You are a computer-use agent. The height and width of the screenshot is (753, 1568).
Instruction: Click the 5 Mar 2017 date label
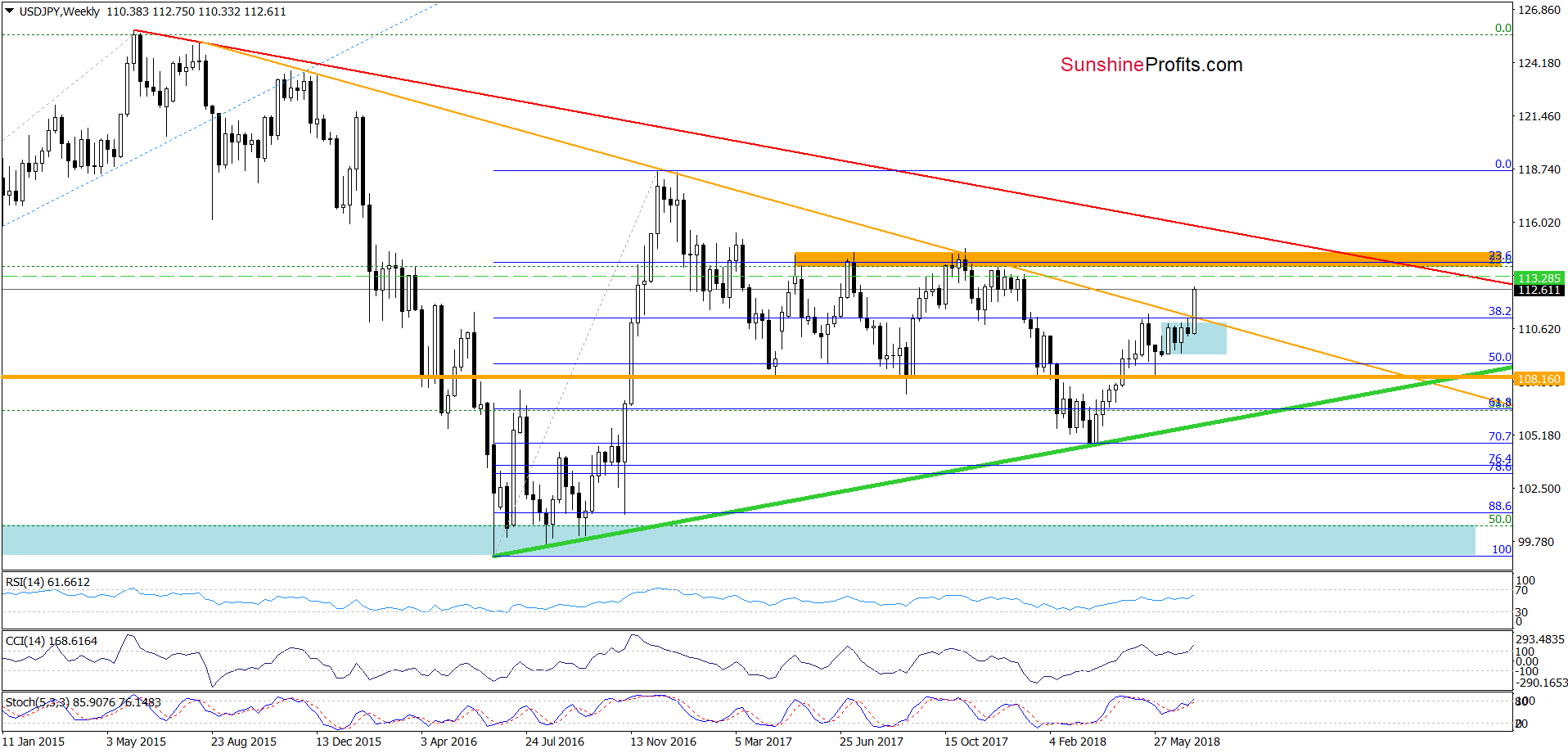tap(764, 742)
